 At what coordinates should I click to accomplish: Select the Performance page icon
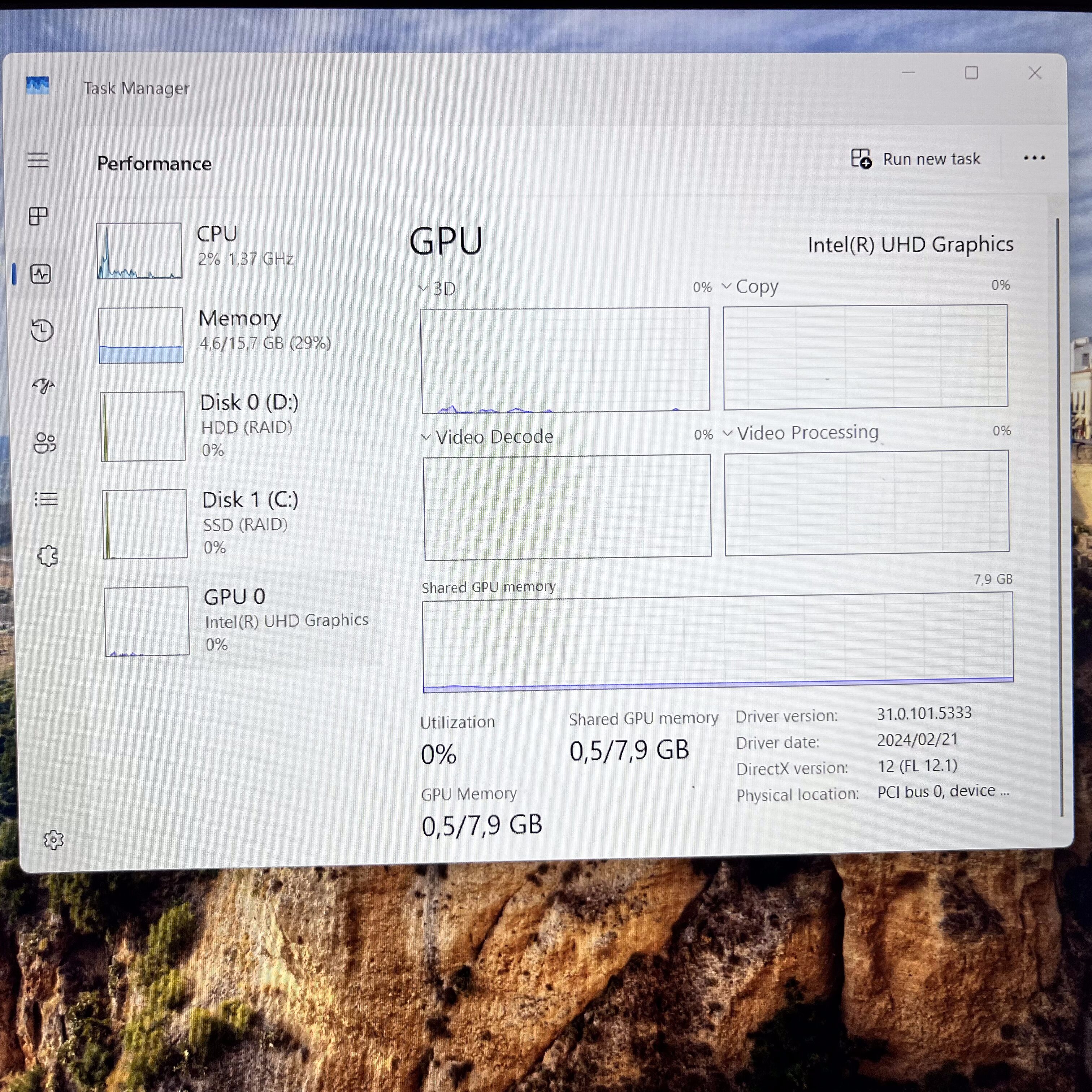point(41,274)
